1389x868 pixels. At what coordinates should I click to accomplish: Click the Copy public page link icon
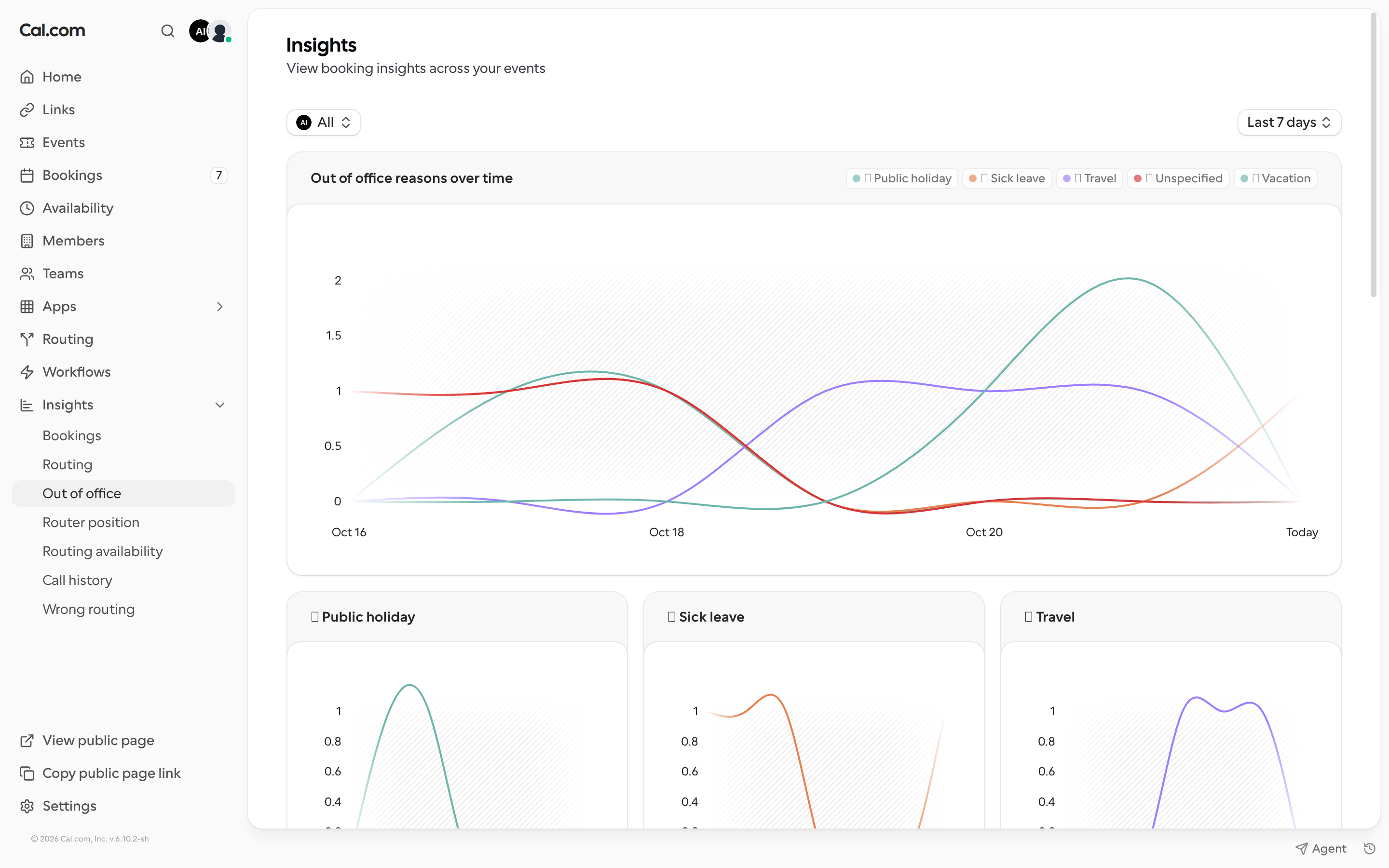[27, 773]
